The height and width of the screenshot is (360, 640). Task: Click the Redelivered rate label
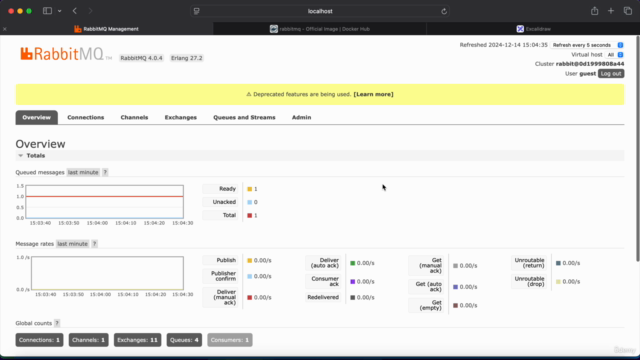point(323,298)
